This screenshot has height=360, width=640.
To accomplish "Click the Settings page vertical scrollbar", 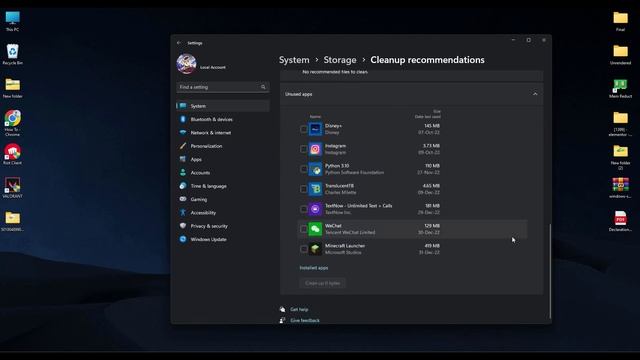I will pyautogui.click(x=550, y=271).
